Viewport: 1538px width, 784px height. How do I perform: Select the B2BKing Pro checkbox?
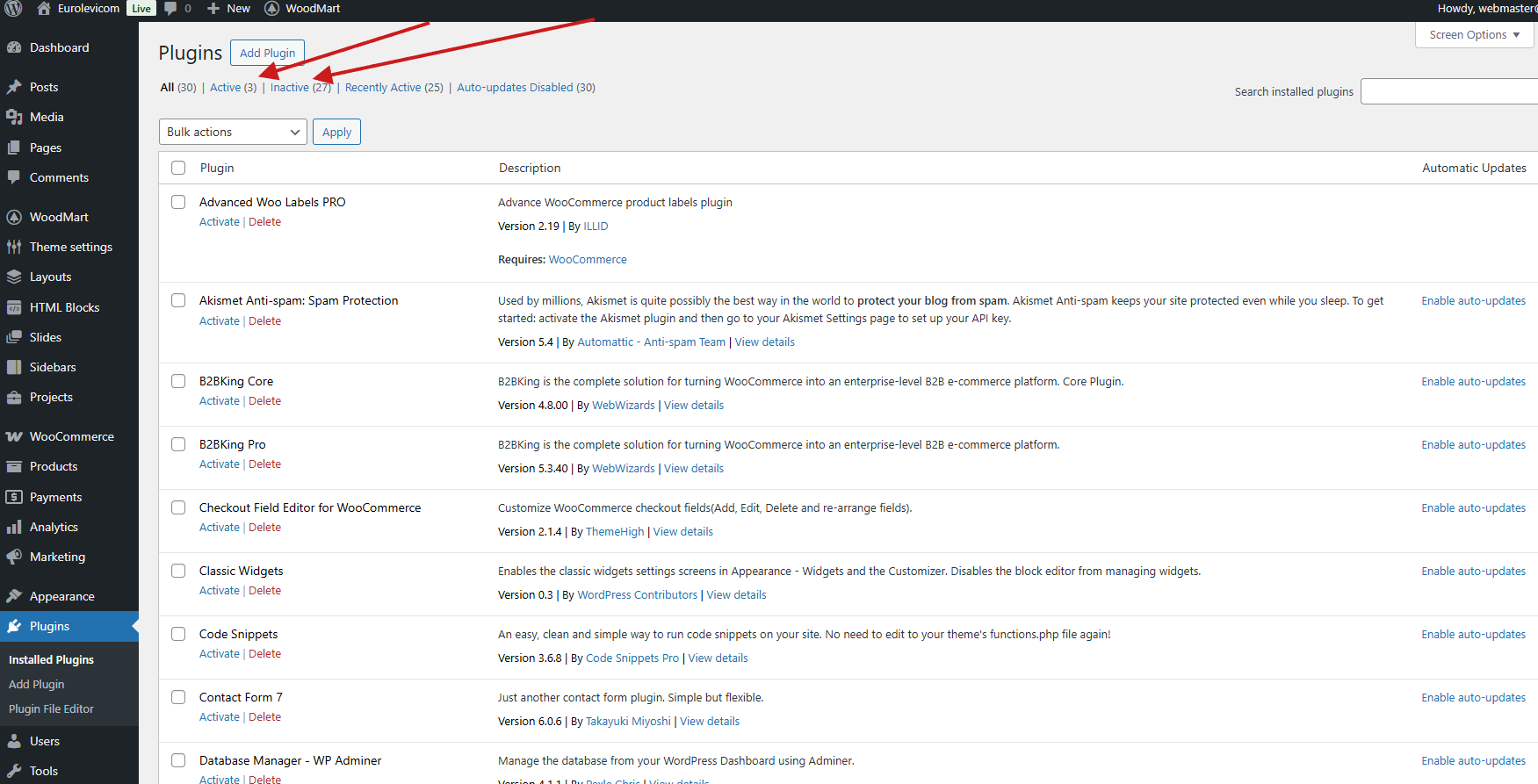coord(178,444)
